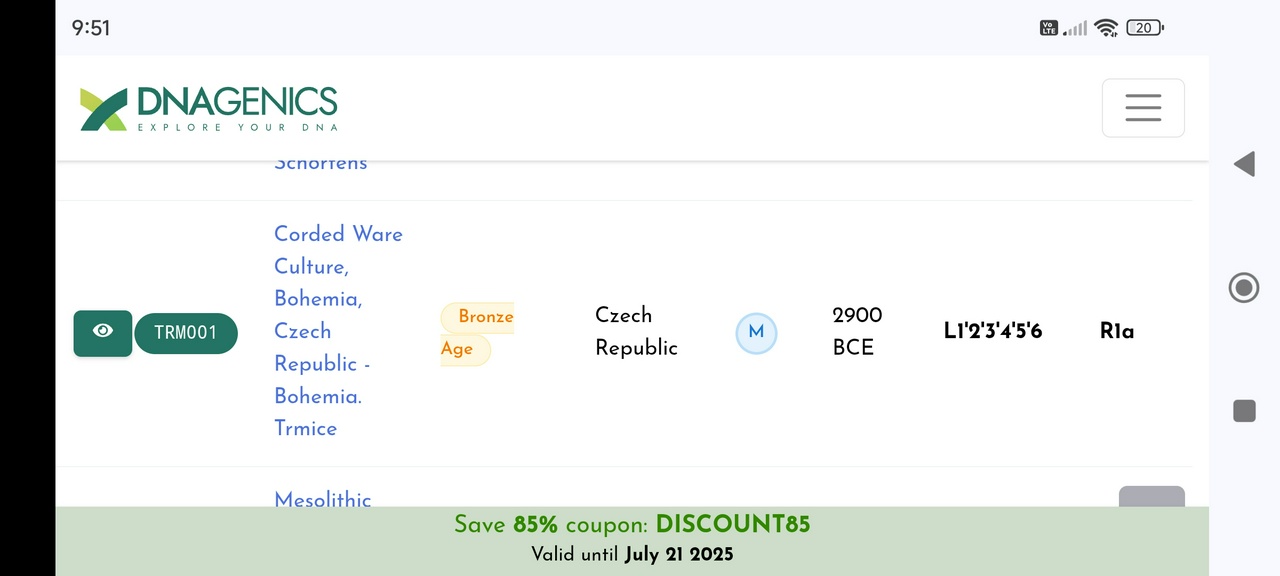Select the R1a Y-DNA haplogroup
This screenshot has width=1280, height=576.
coord(1116,331)
